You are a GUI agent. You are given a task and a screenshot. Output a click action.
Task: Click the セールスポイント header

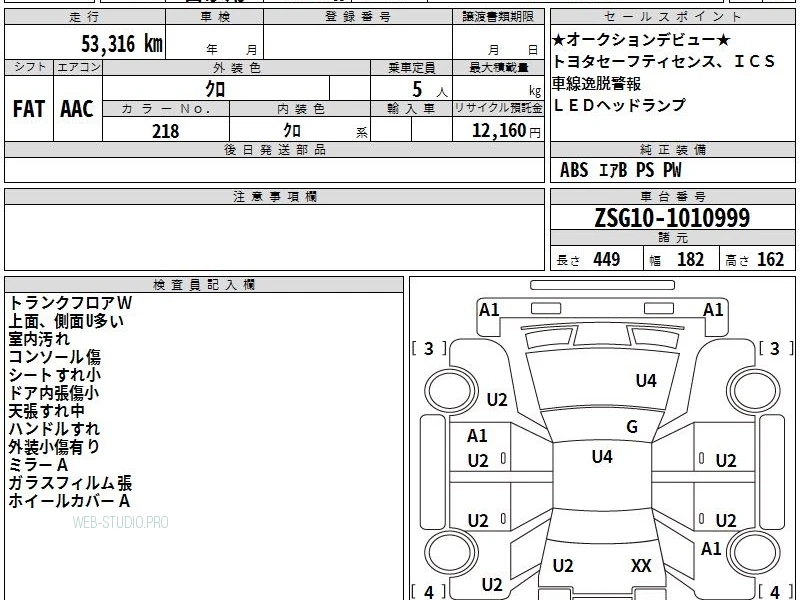coord(672,17)
